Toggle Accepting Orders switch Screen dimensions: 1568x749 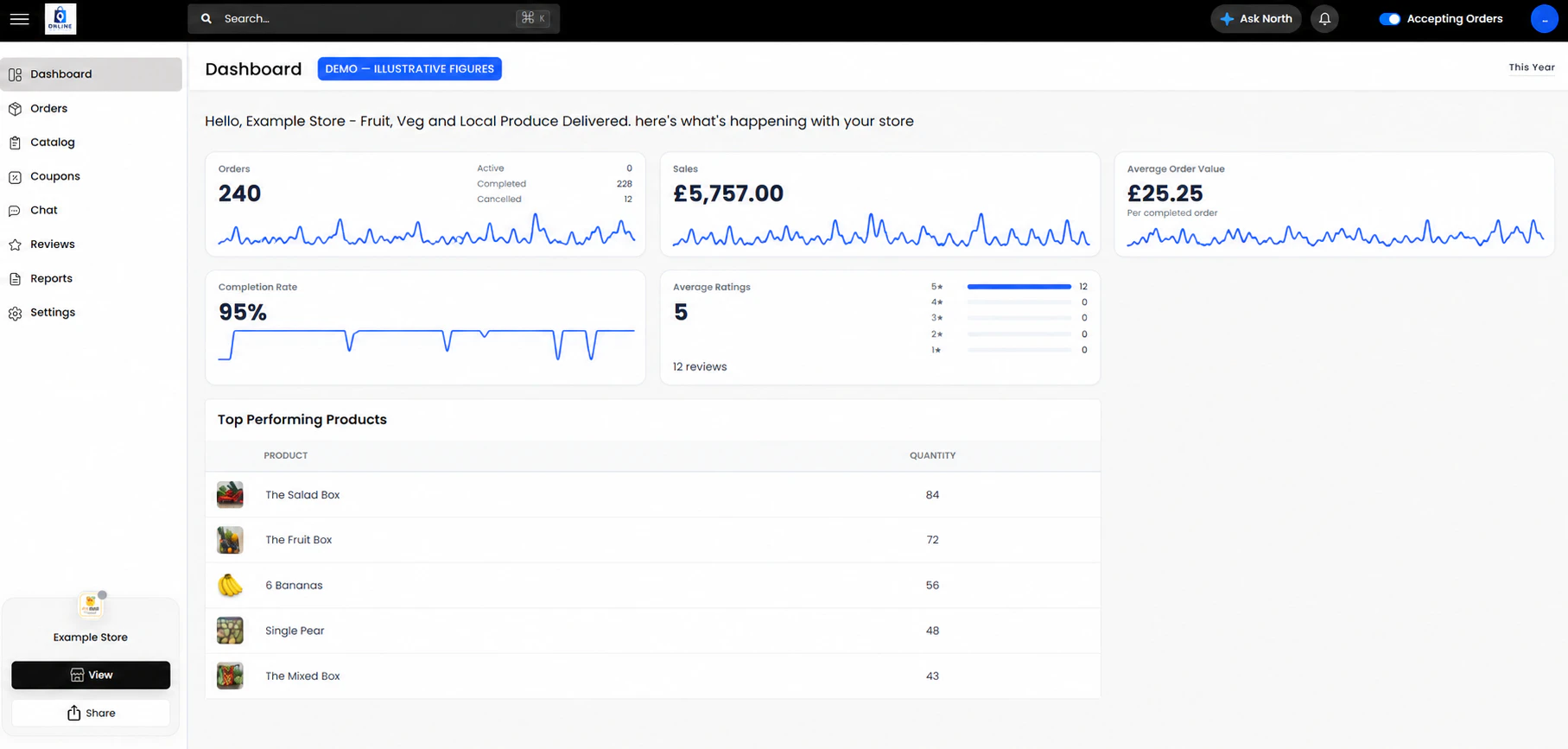1389,19
